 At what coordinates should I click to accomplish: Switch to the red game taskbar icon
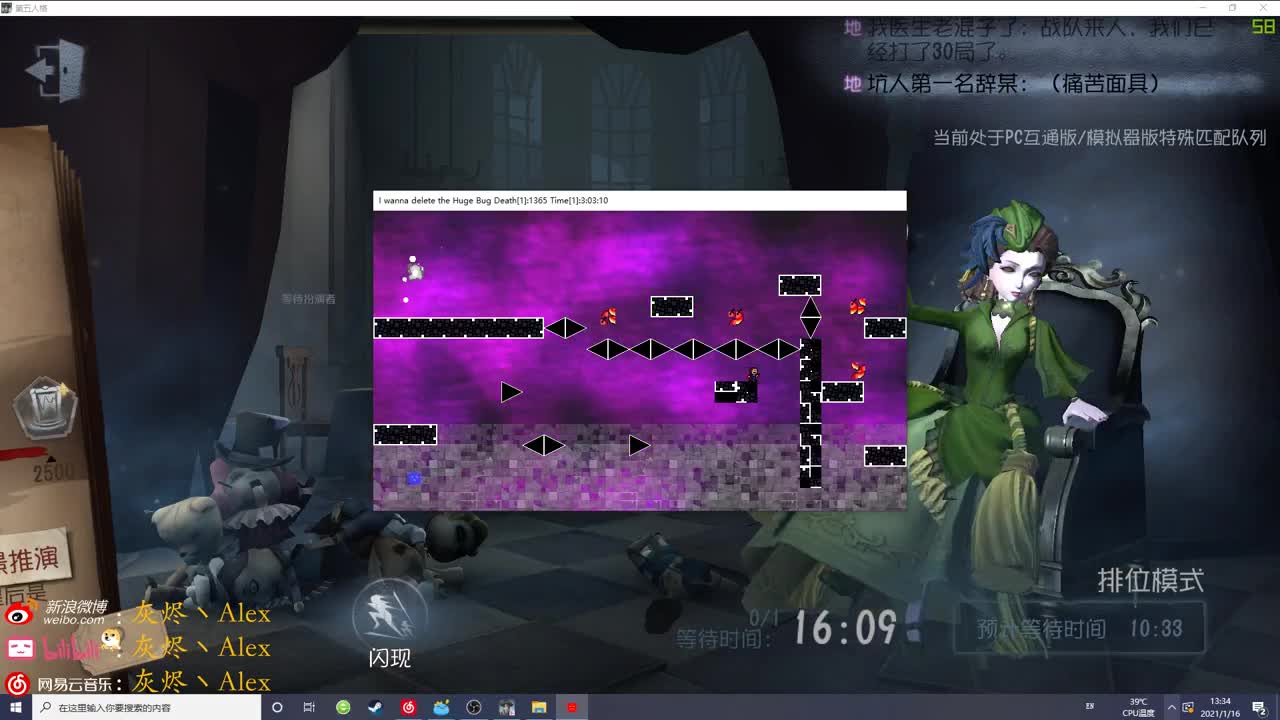572,707
